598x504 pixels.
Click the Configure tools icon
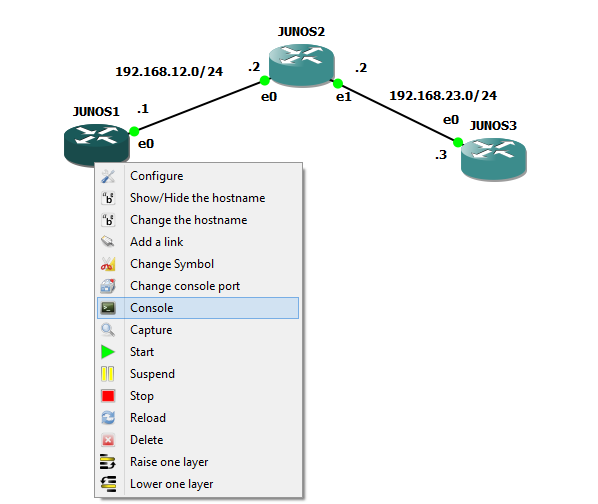coord(108,176)
